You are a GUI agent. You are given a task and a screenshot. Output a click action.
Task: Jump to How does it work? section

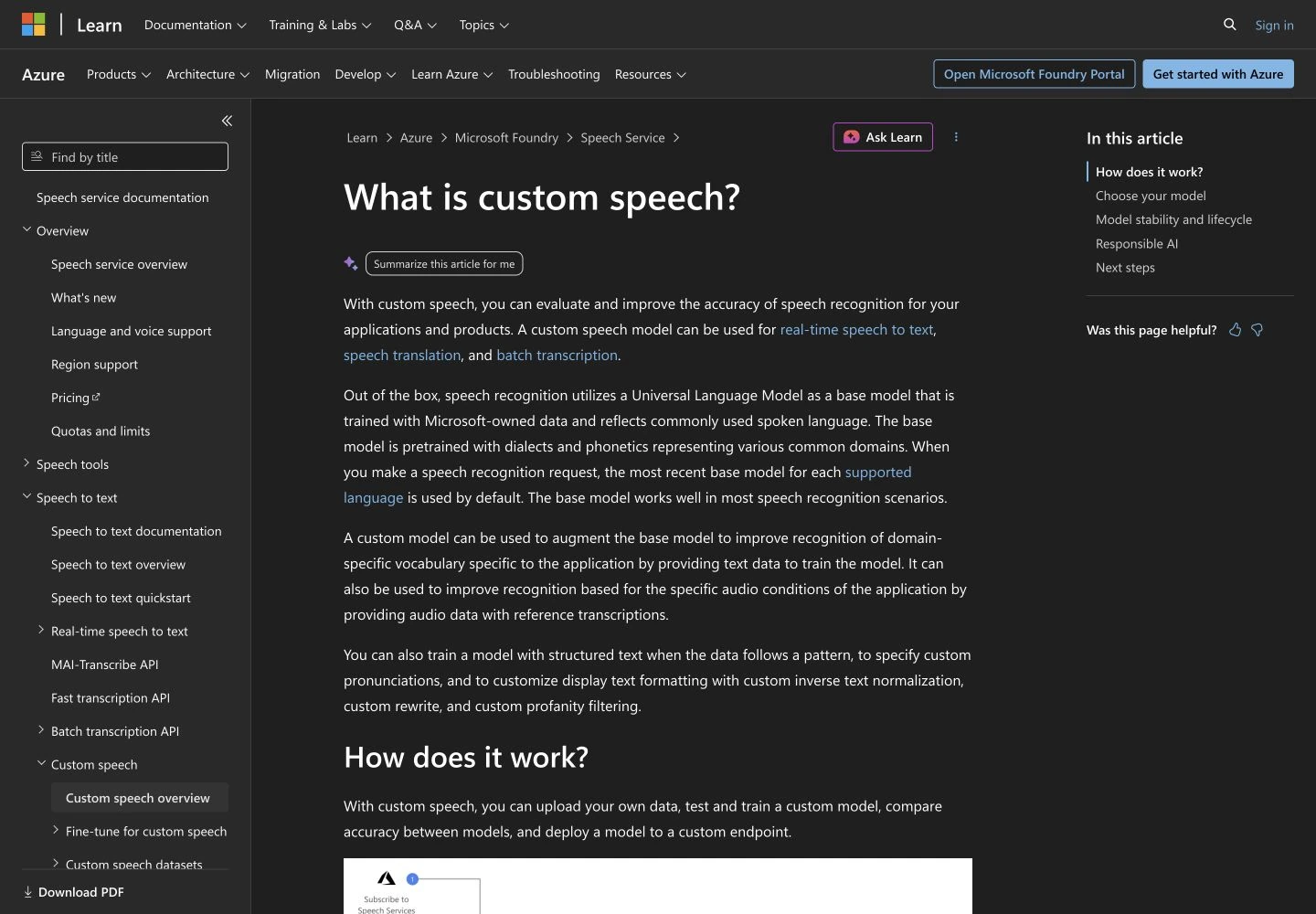1149,171
